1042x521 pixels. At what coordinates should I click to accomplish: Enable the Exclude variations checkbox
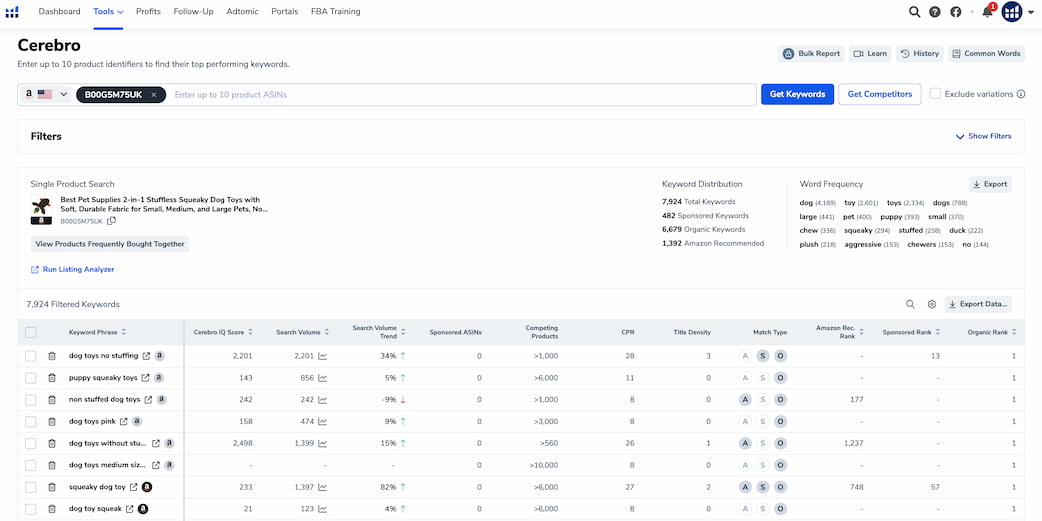935,94
